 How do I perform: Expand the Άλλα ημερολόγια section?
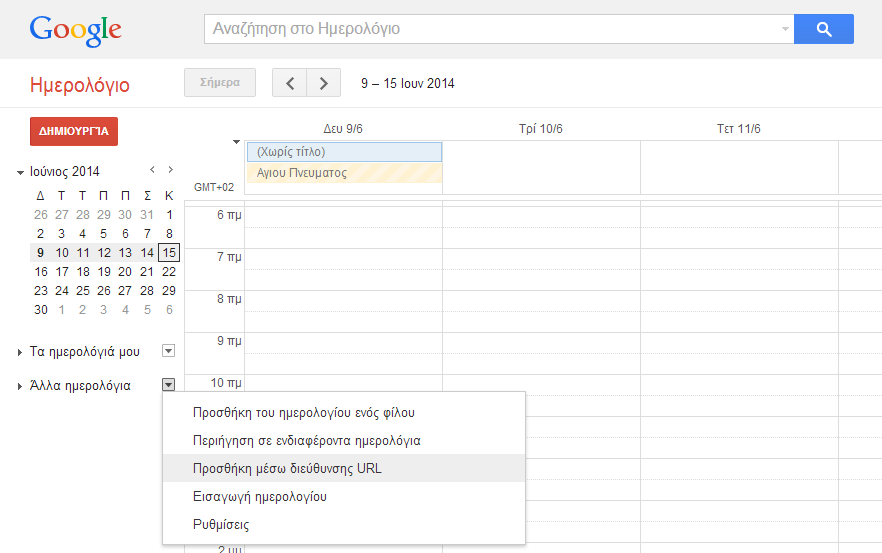[x=22, y=386]
